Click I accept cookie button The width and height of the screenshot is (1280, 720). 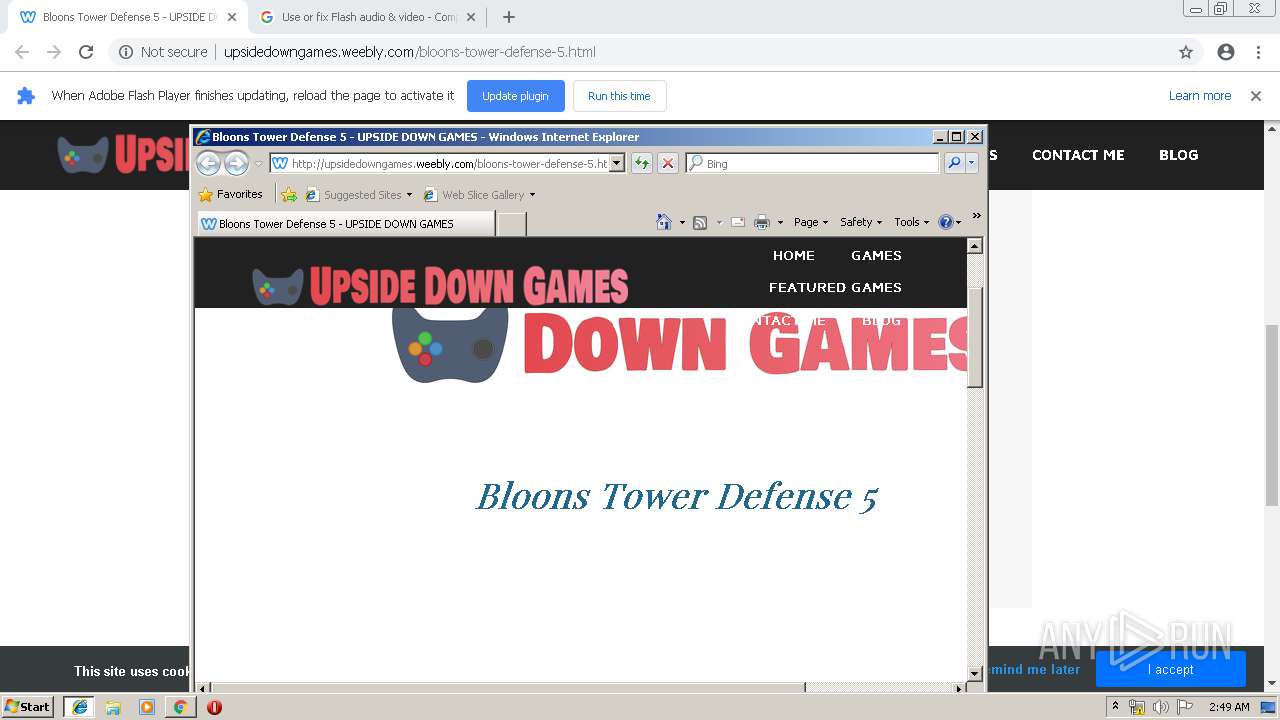pos(1170,669)
